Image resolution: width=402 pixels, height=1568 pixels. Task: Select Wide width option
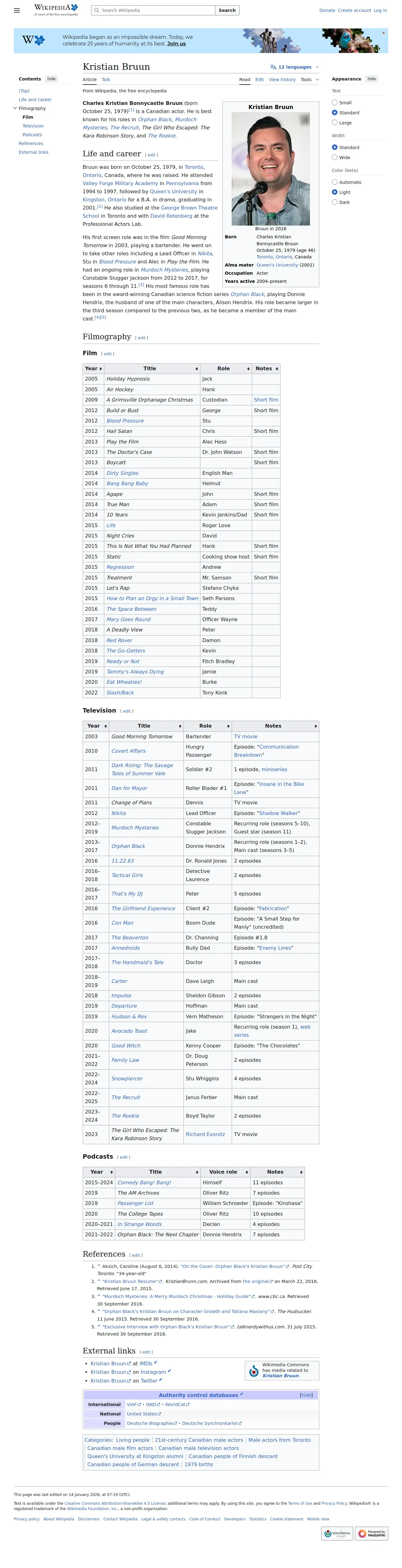334,158
